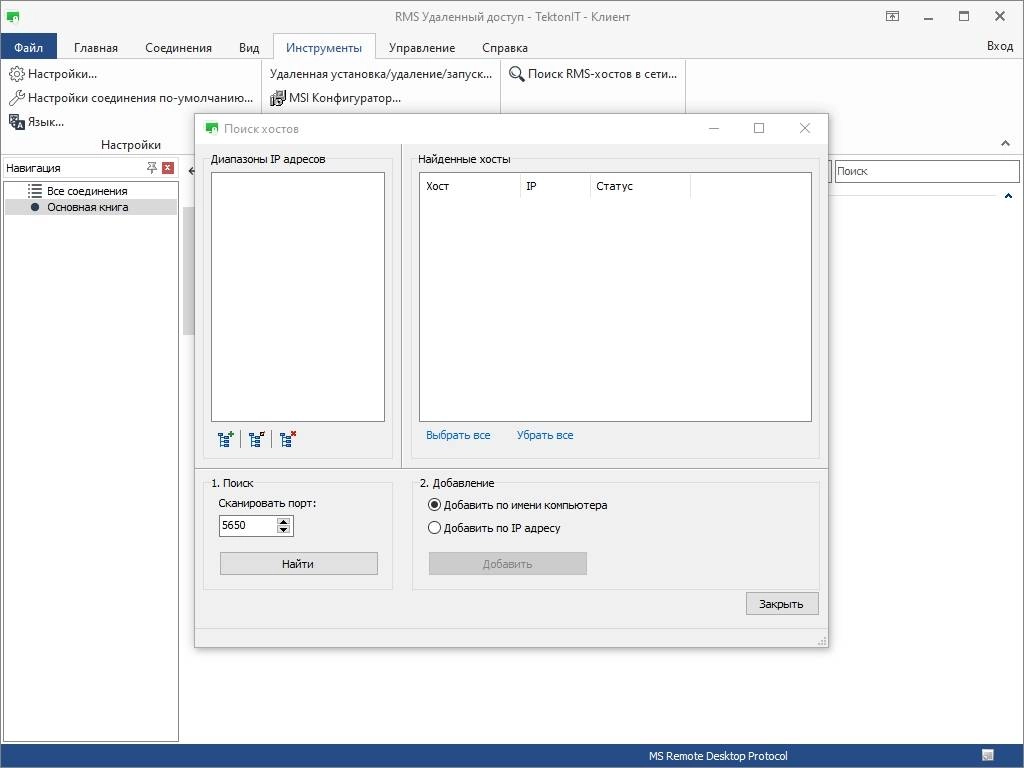
Task: Close the Навигация panel with red X
Action: [168, 168]
